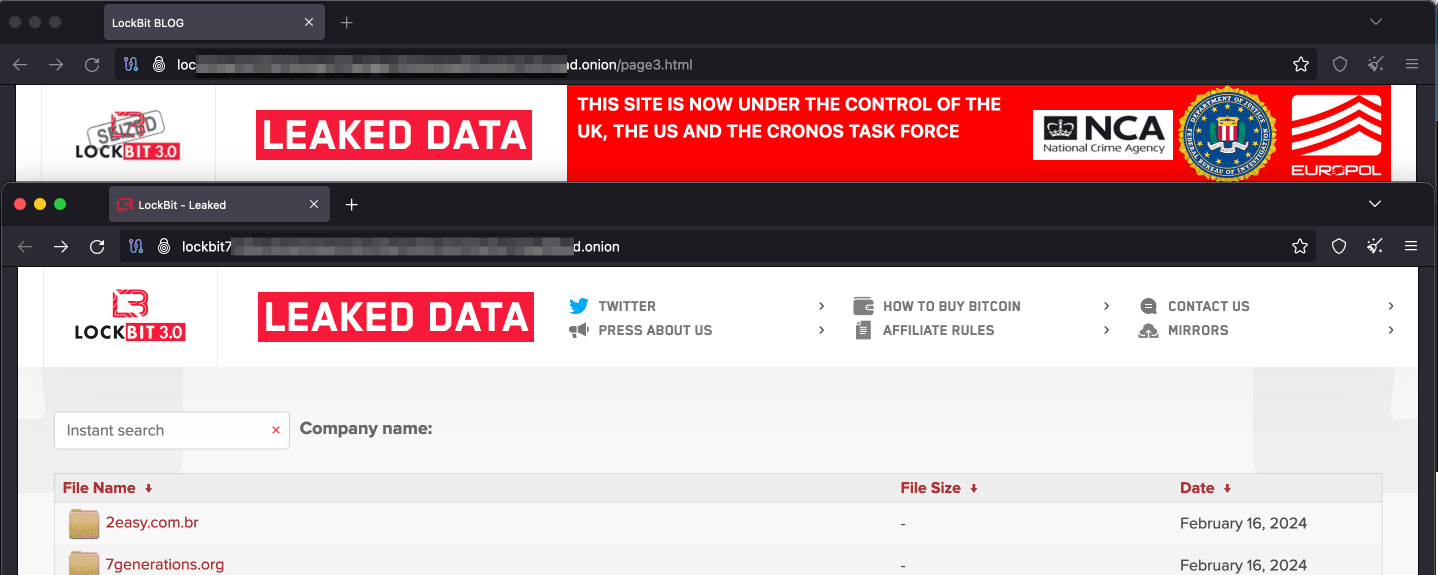
Task: Clear the Instant search with red x
Action: [x=276, y=430]
